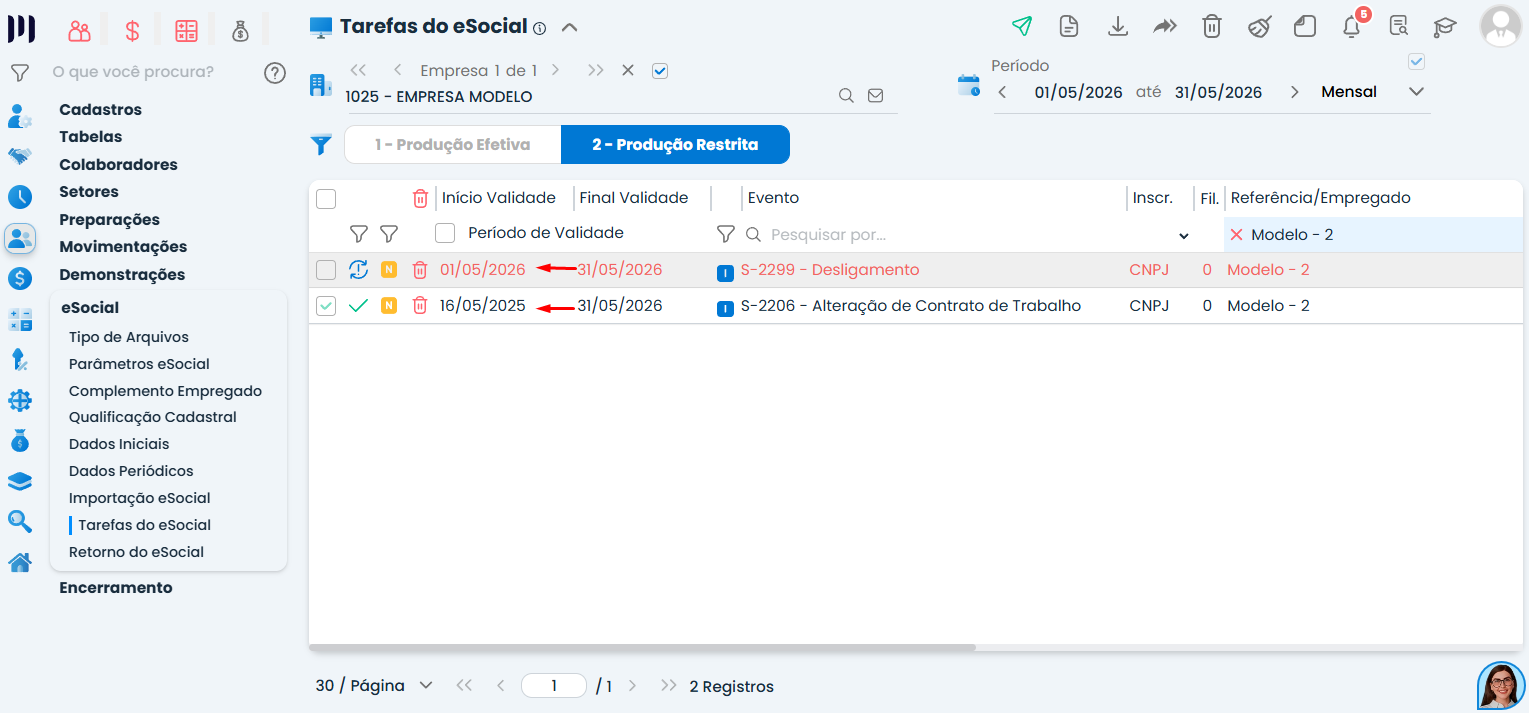Image resolution: width=1529 pixels, height=713 pixels.
Task: Click the money bag icon in top bar
Action: pyautogui.click(x=240, y=31)
